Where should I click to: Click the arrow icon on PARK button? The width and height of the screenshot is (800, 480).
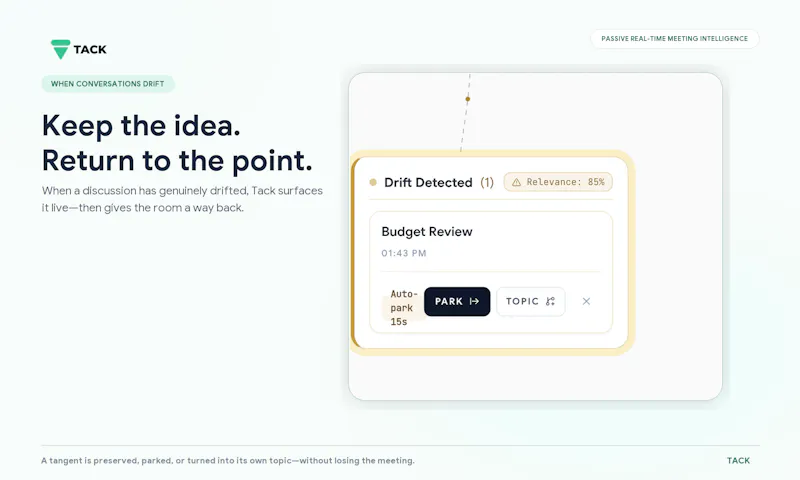pos(474,301)
